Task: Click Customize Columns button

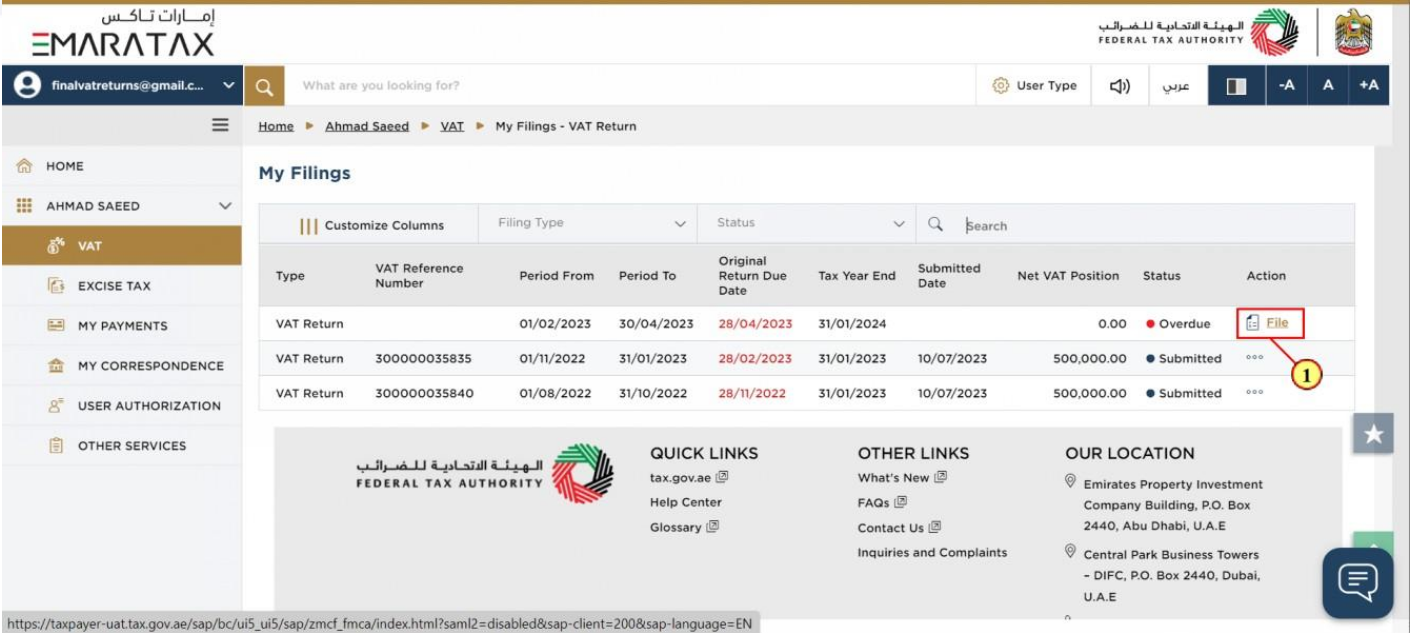Action: pos(371,225)
